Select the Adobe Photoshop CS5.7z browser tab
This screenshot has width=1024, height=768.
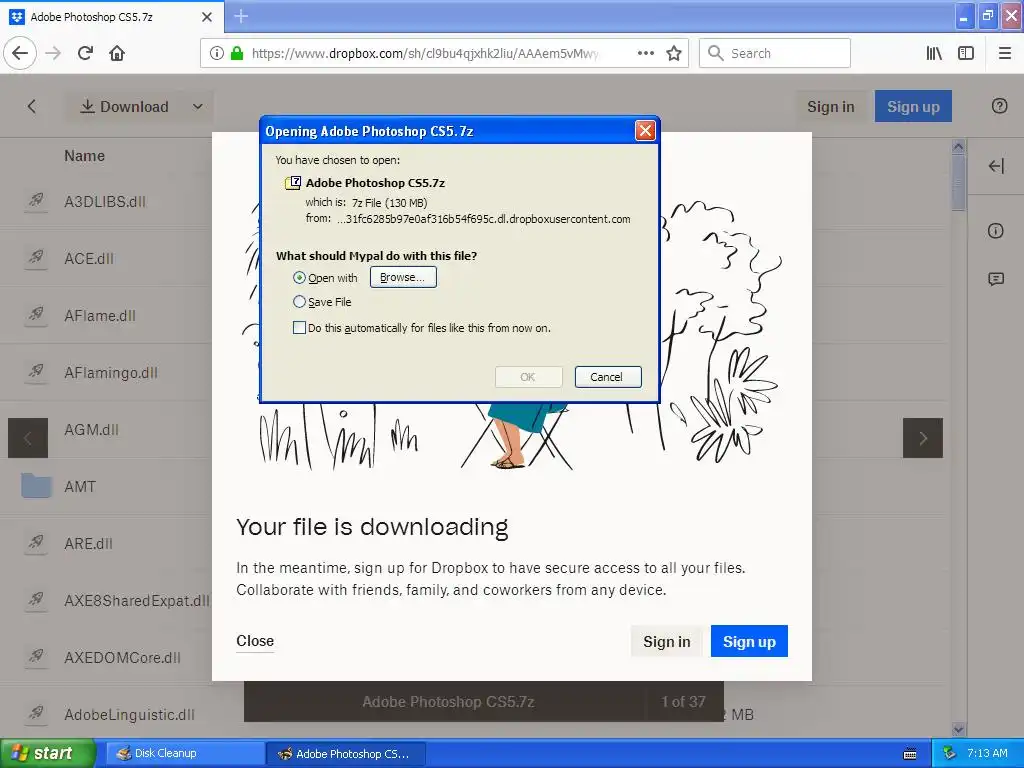click(111, 17)
